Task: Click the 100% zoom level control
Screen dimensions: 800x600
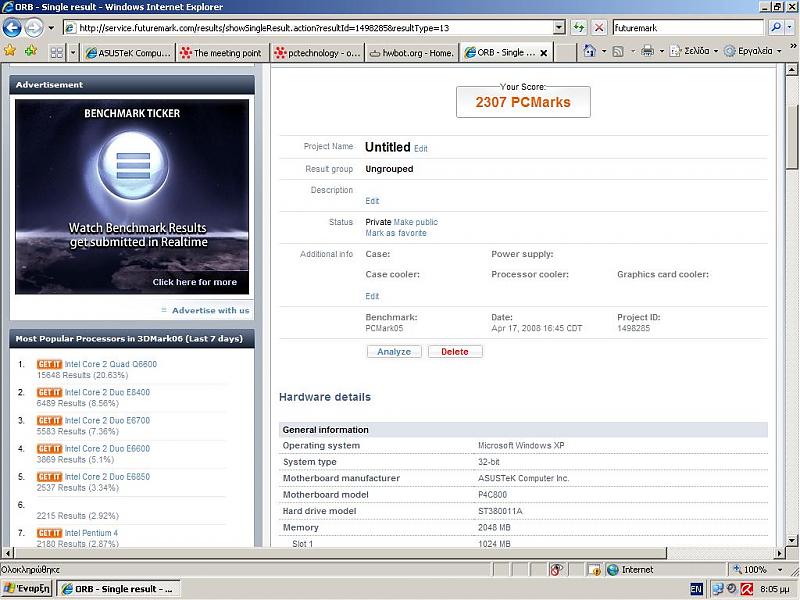Action: 757,569
